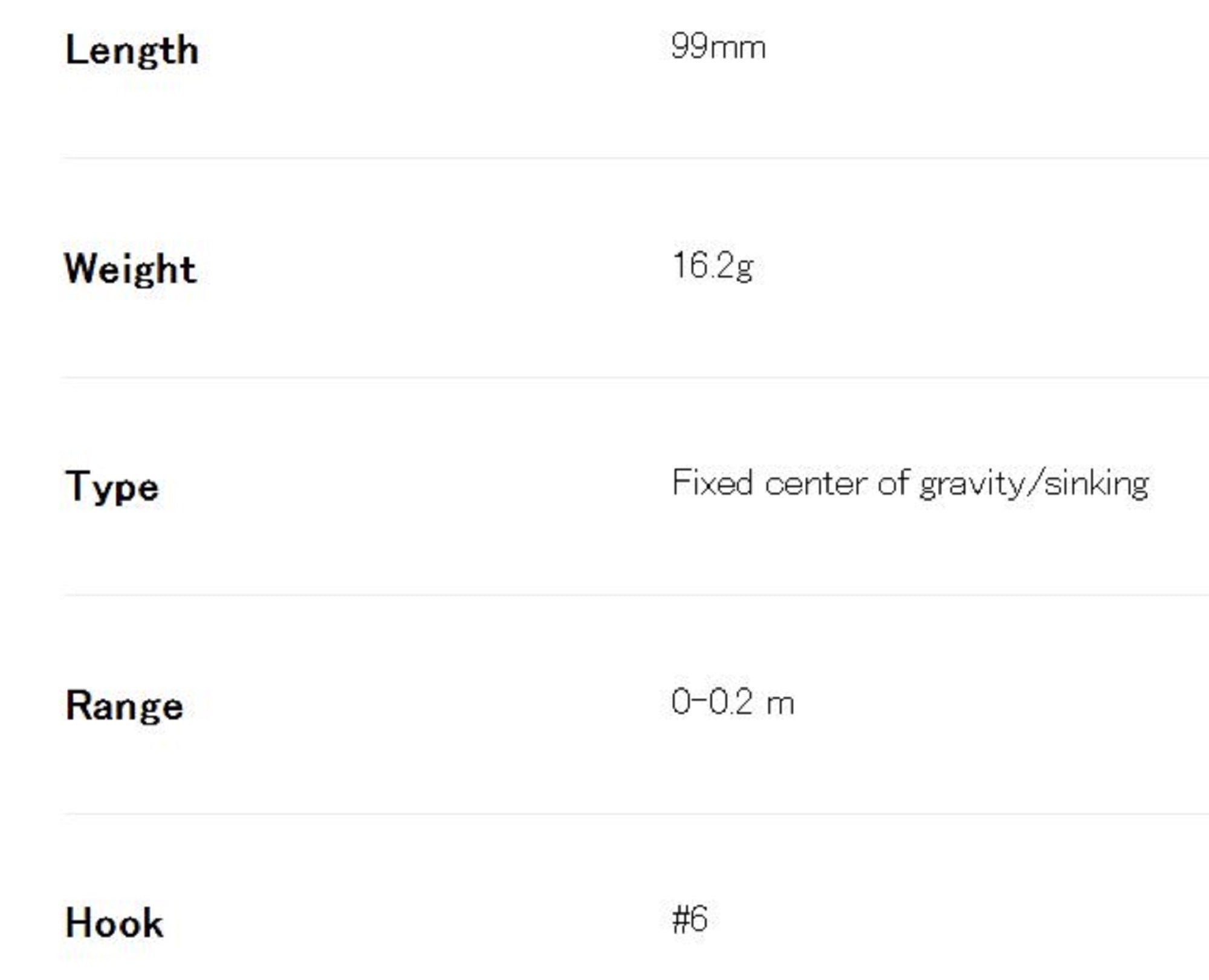Click the word 'of' in Type value
This screenshot has height=980, width=1209.
coord(893,483)
